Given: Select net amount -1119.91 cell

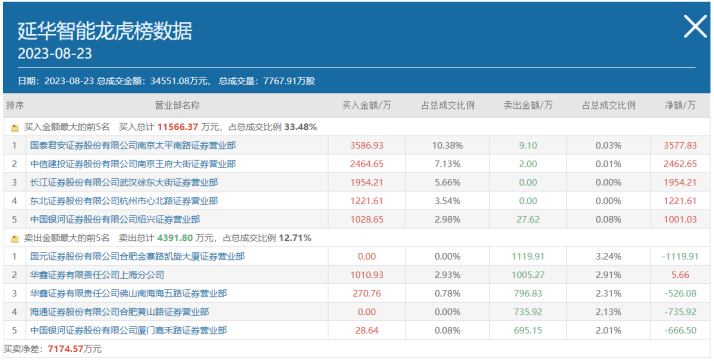Looking at the screenshot, I should (680, 257).
